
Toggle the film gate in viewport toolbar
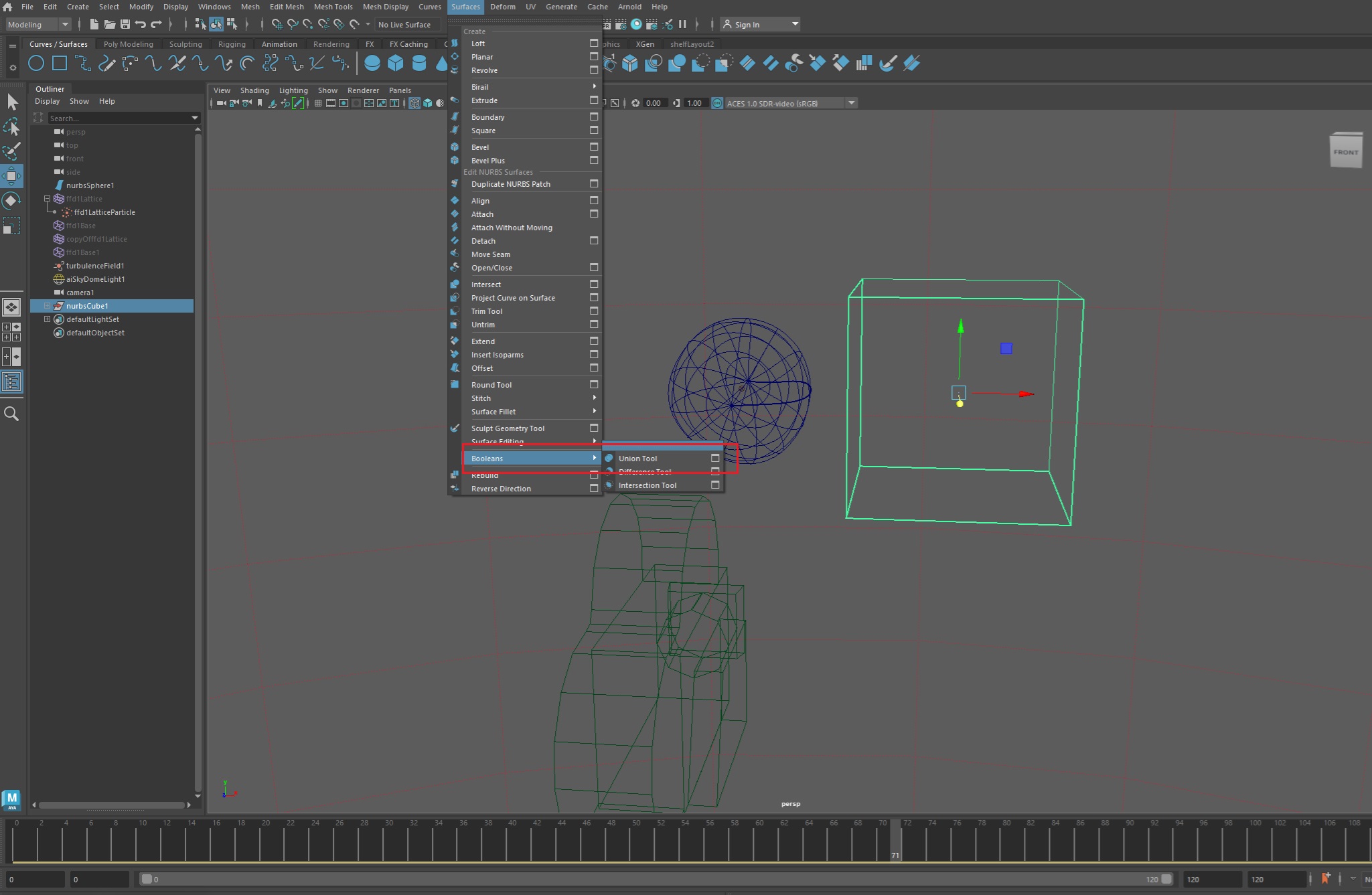pos(331,103)
